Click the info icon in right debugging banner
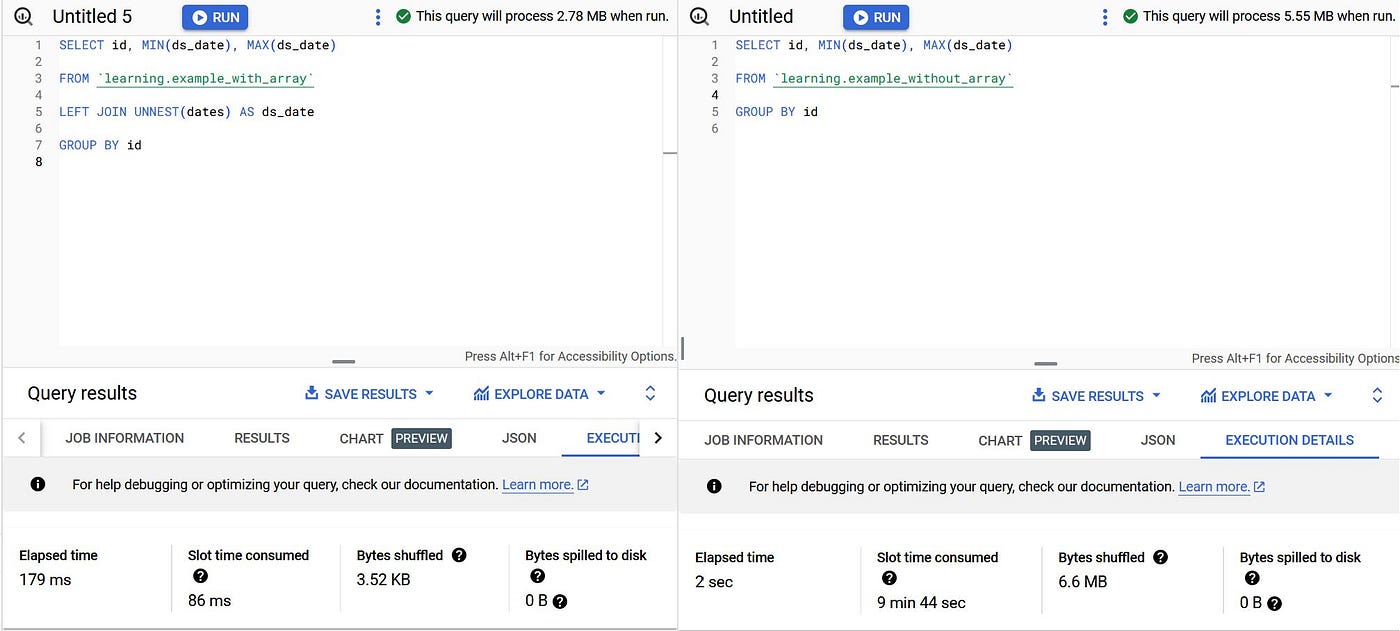 click(714, 486)
